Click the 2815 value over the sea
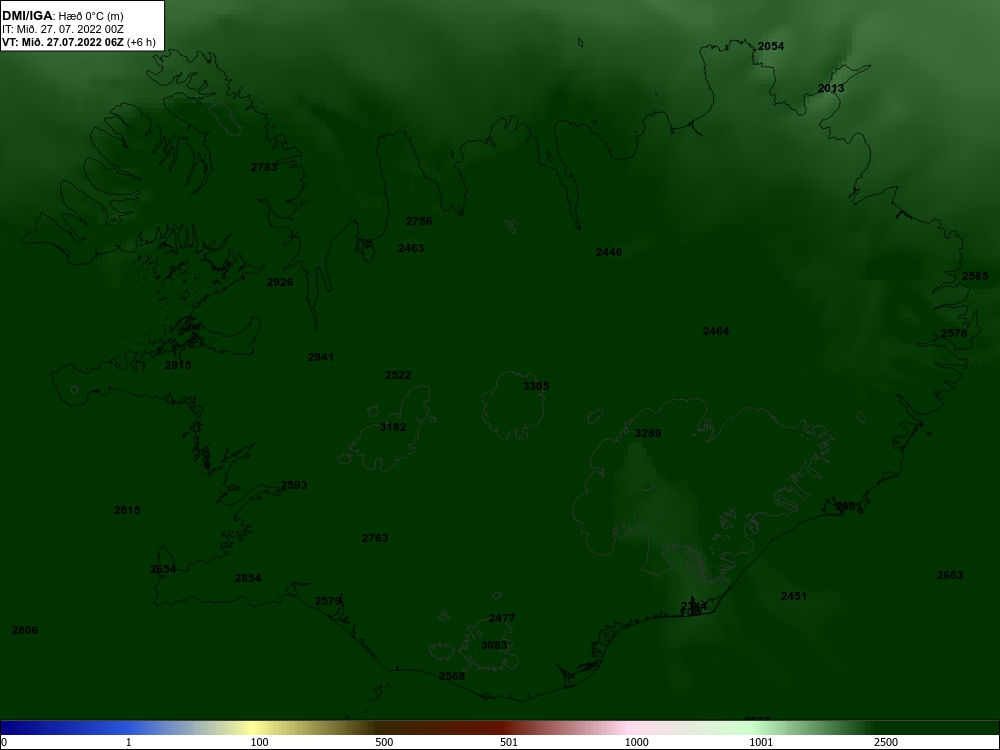The width and height of the screenshot is (1000, 750). point(127,510)
